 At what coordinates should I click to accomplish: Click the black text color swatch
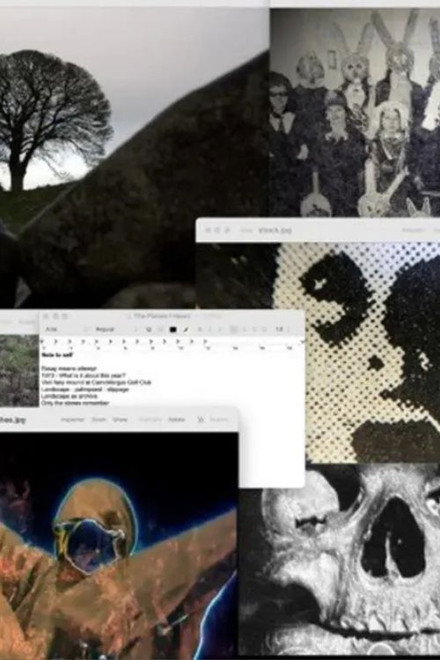[173, 330]
